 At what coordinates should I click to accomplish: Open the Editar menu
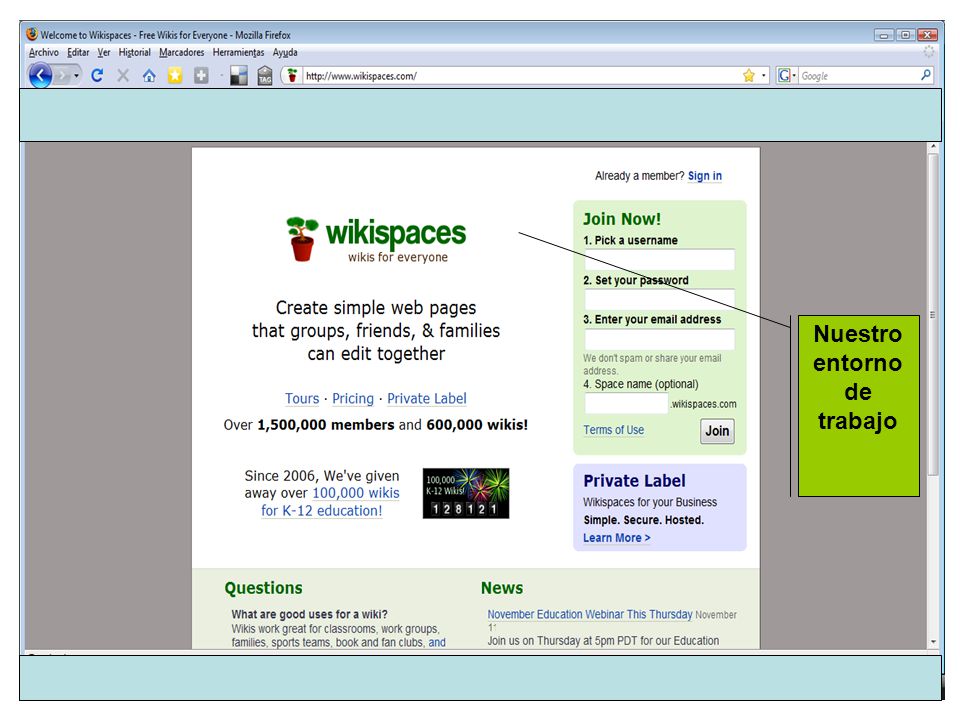(x=78, y=53)
